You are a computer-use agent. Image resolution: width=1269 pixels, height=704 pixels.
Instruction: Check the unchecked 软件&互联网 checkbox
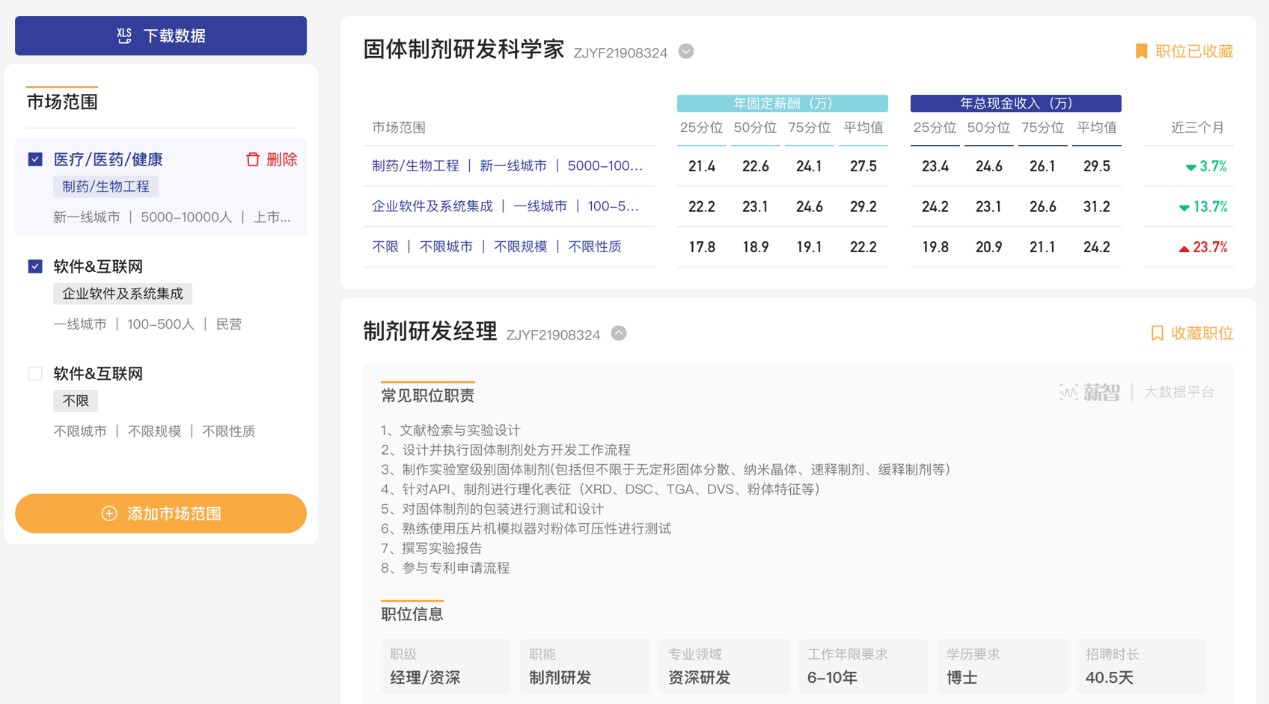coord(35,373)
